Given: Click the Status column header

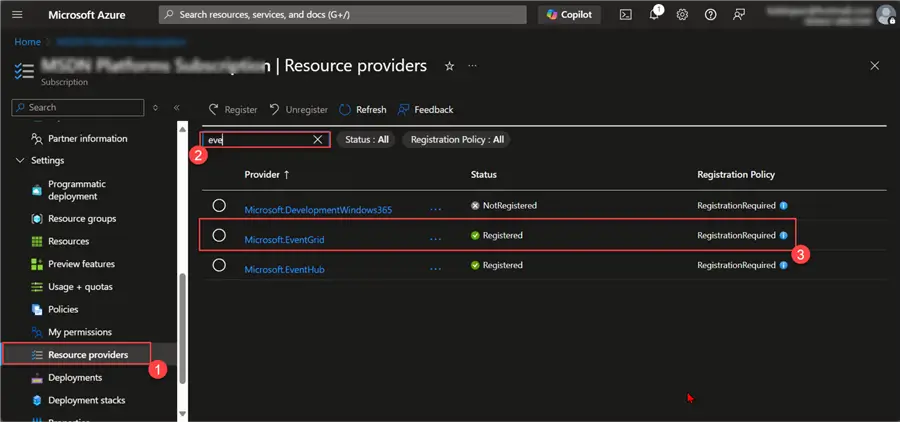Looking at the screenshot, I should tap(483, 175).
